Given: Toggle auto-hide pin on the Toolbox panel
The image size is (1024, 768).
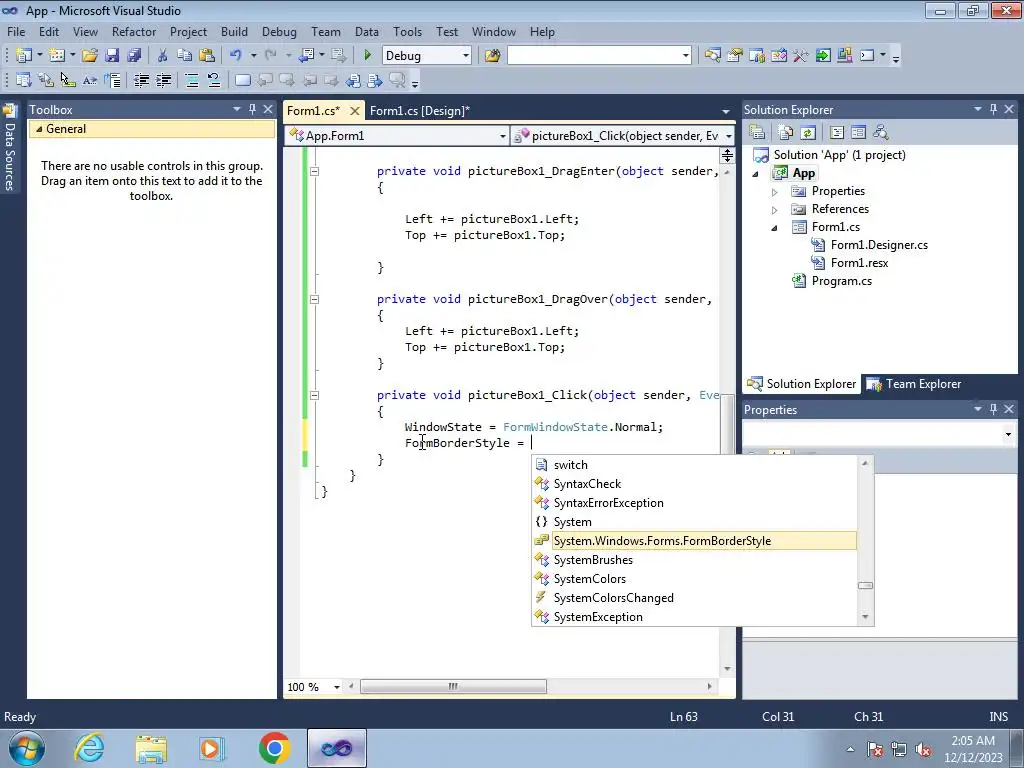Looking at the screenshot, I should pyautogui.click(x=252, y=109).
